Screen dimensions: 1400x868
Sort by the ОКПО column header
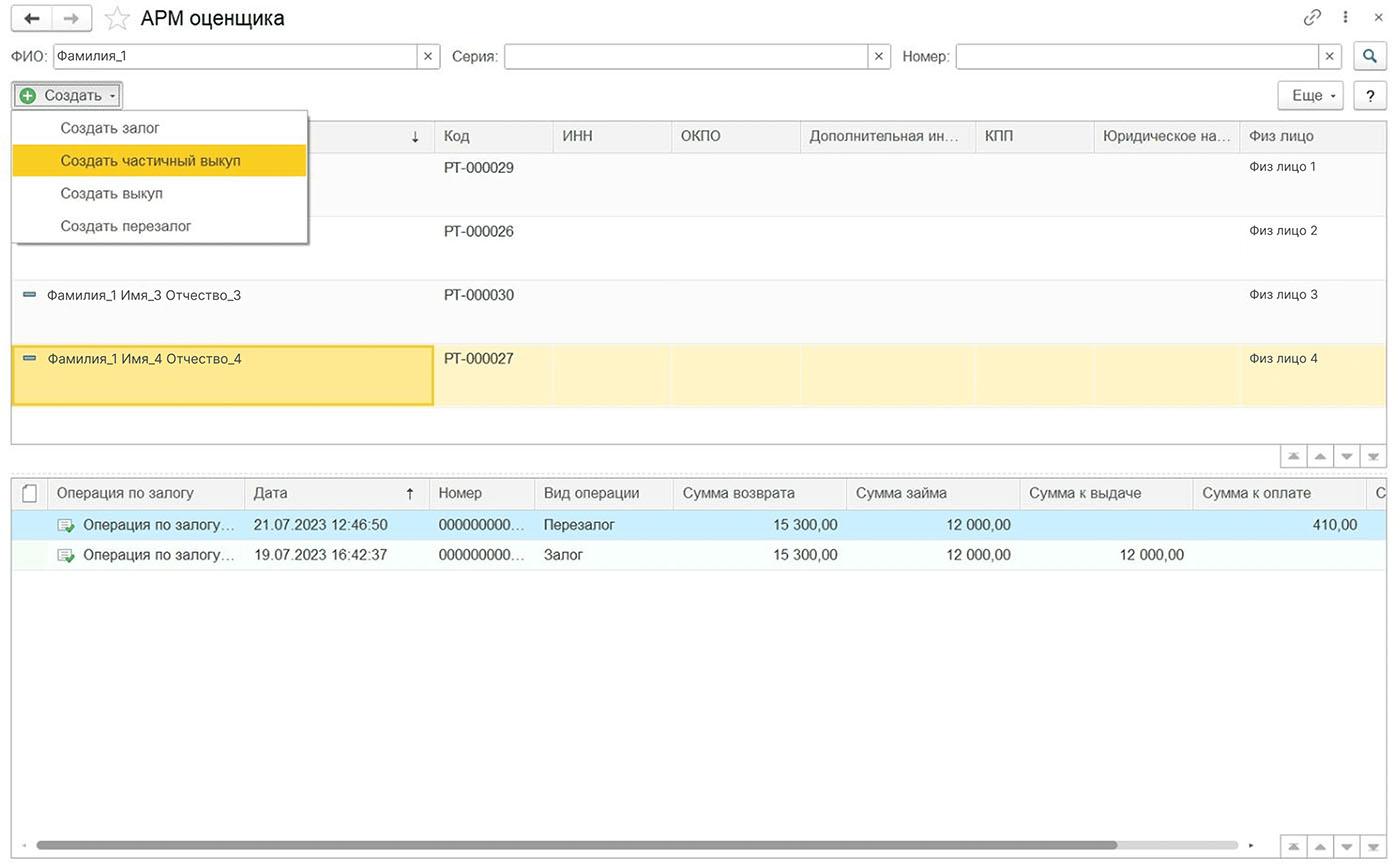pos(736,137)
